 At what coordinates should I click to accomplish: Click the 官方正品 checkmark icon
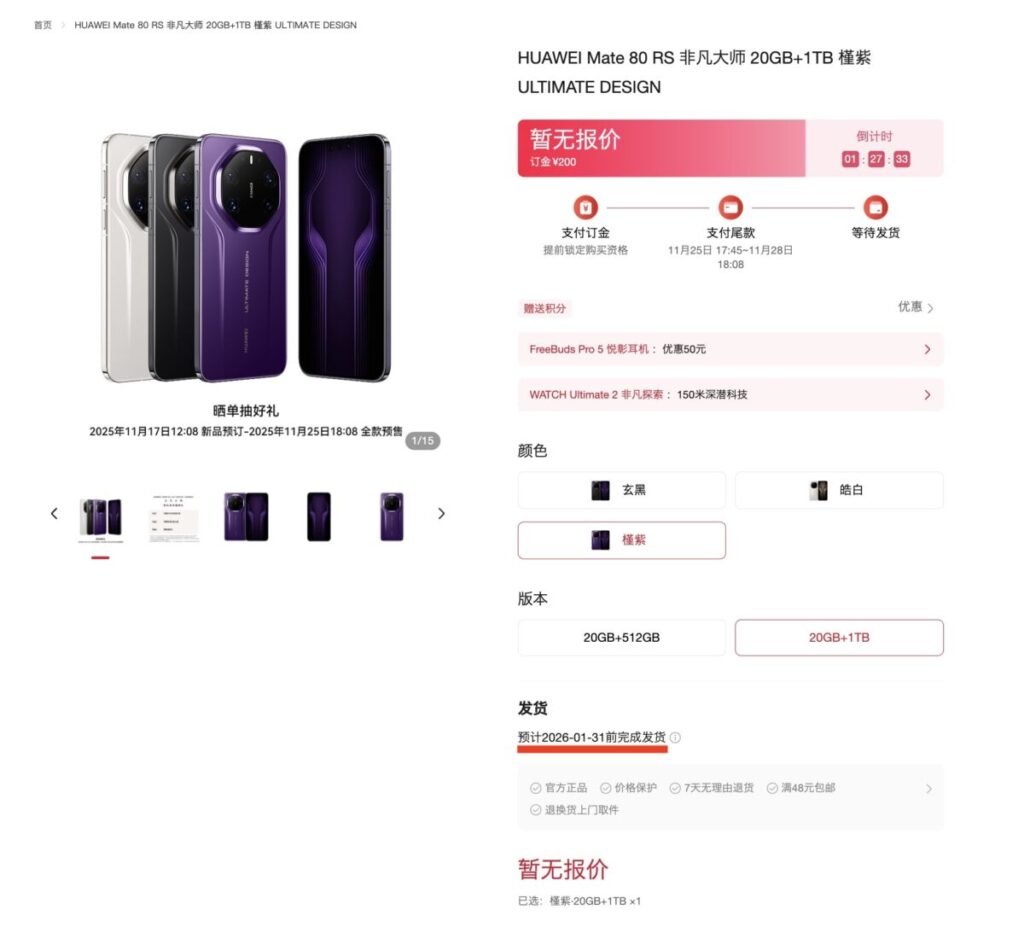[x=536, y=788]
